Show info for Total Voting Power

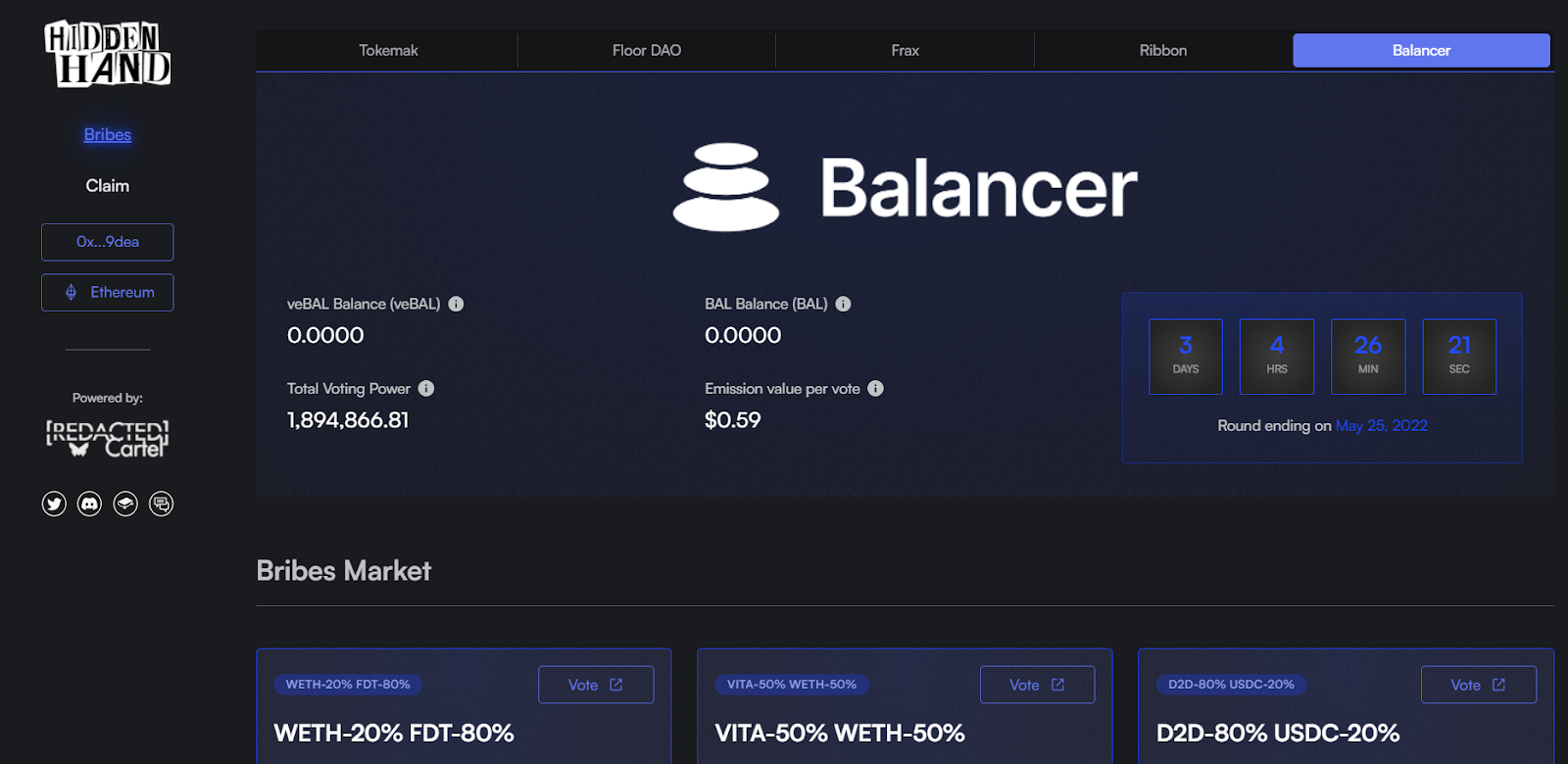426,388
